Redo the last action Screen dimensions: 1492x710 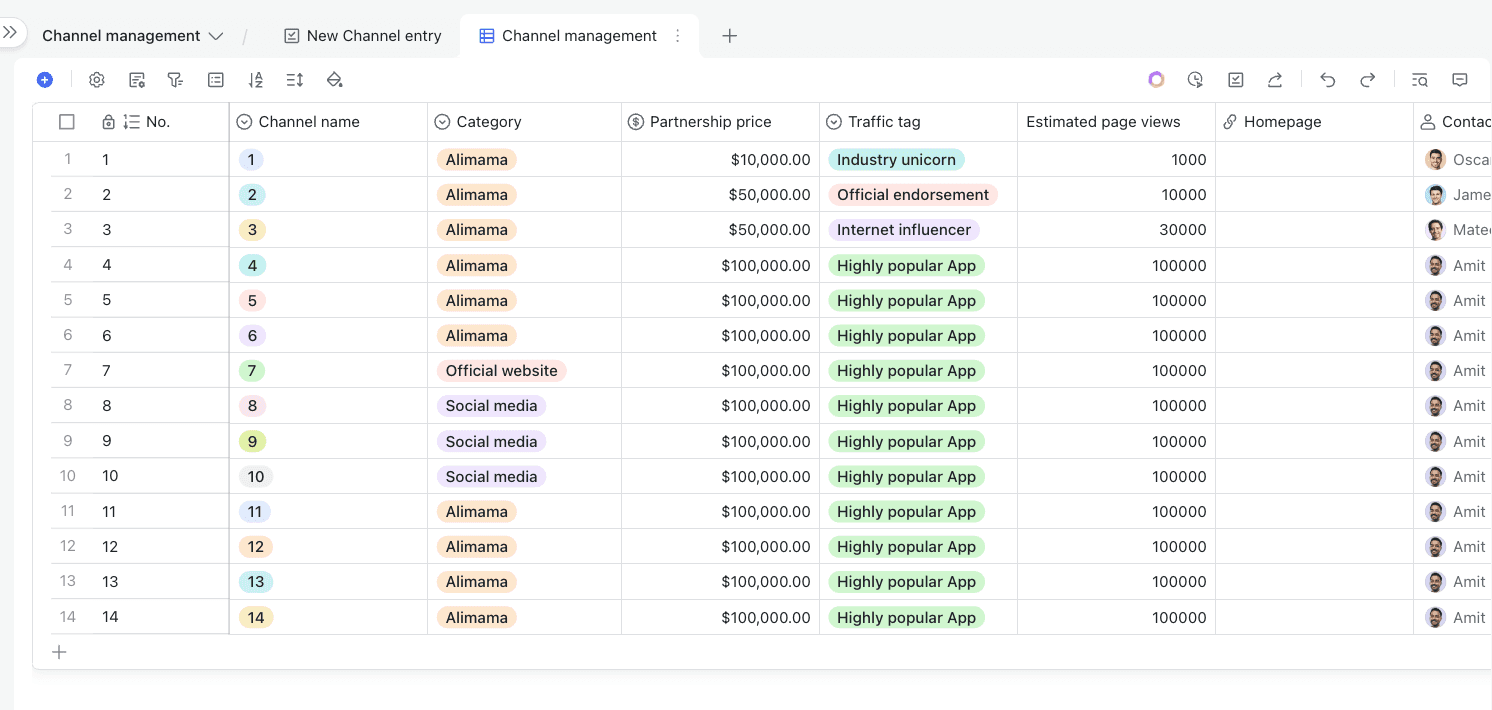pyautogui.click(x=1367, y=80)
